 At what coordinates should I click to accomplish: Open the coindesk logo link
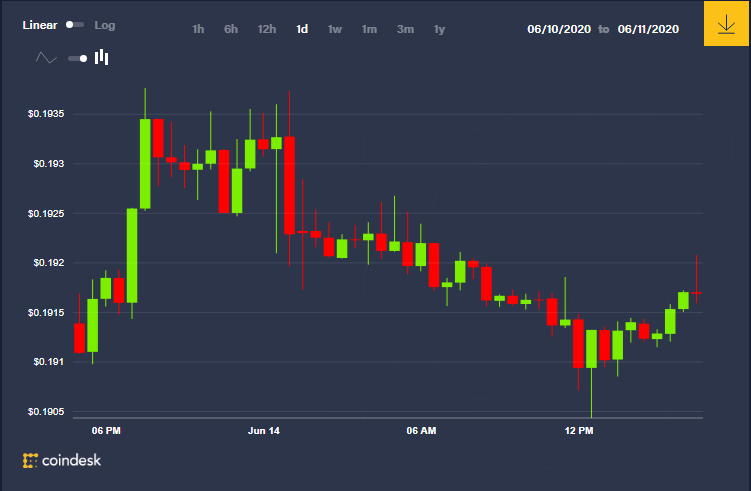62,460
